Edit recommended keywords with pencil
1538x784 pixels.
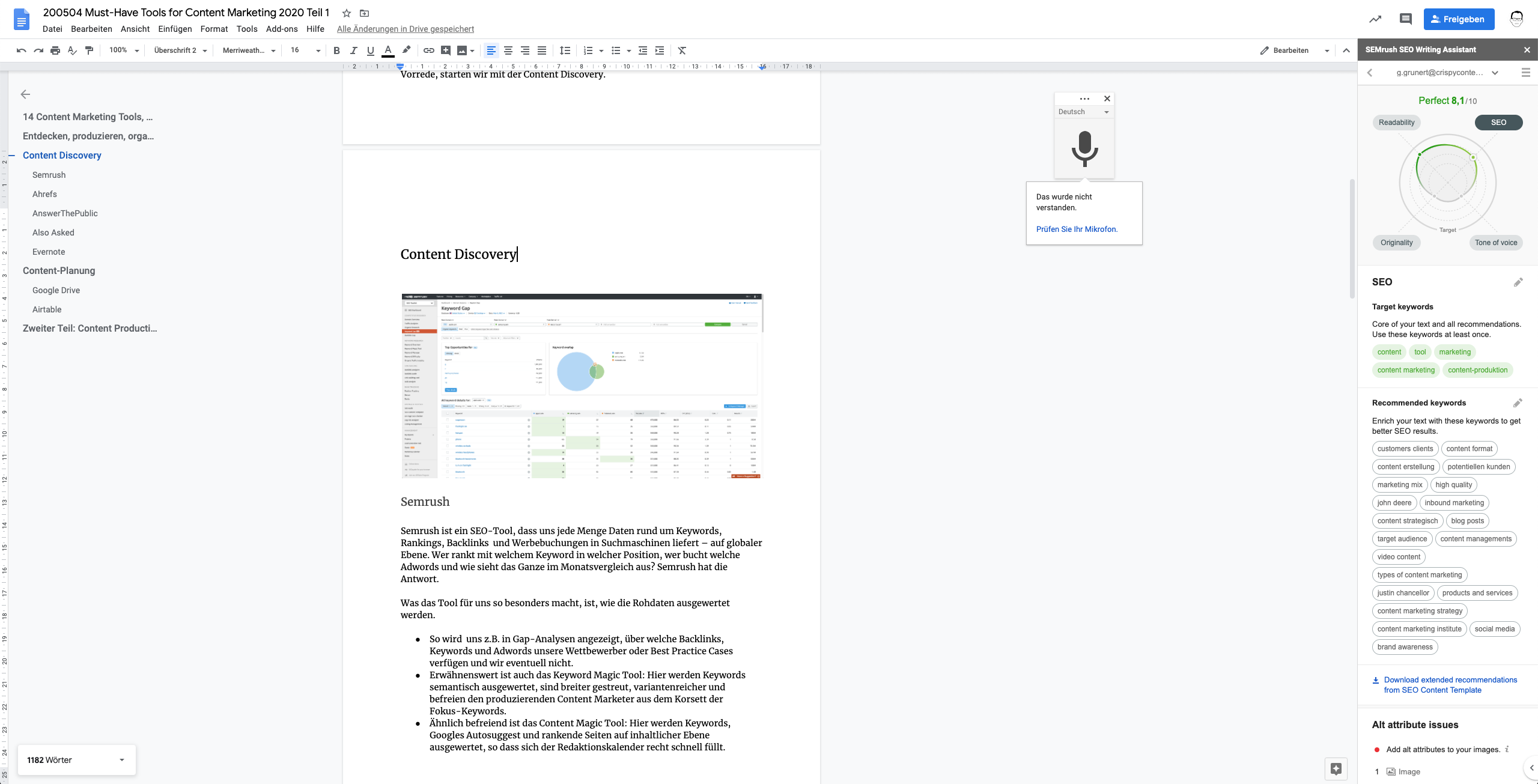[1518, 403]
